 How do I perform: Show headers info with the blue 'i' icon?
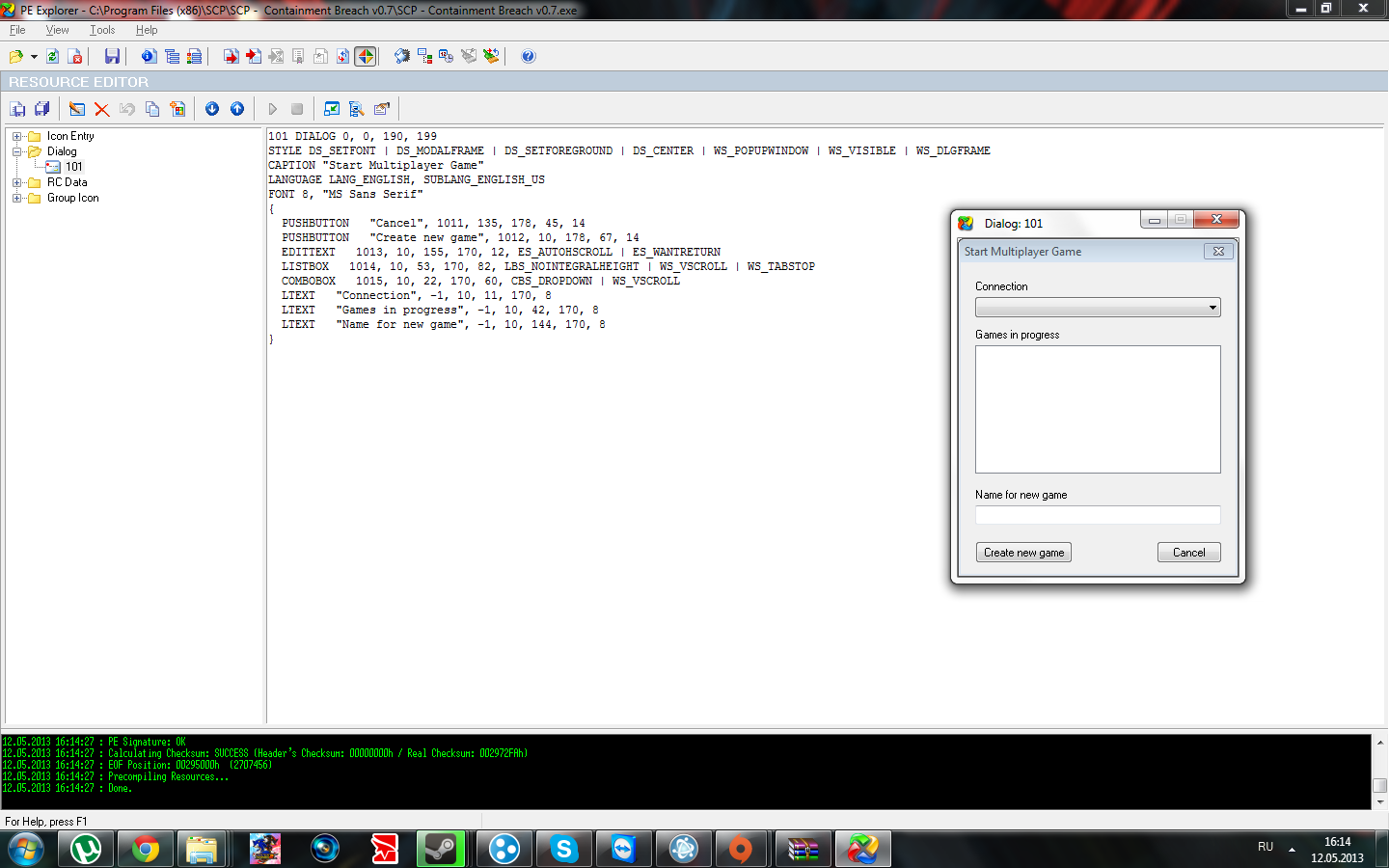[x=149, y=57]
